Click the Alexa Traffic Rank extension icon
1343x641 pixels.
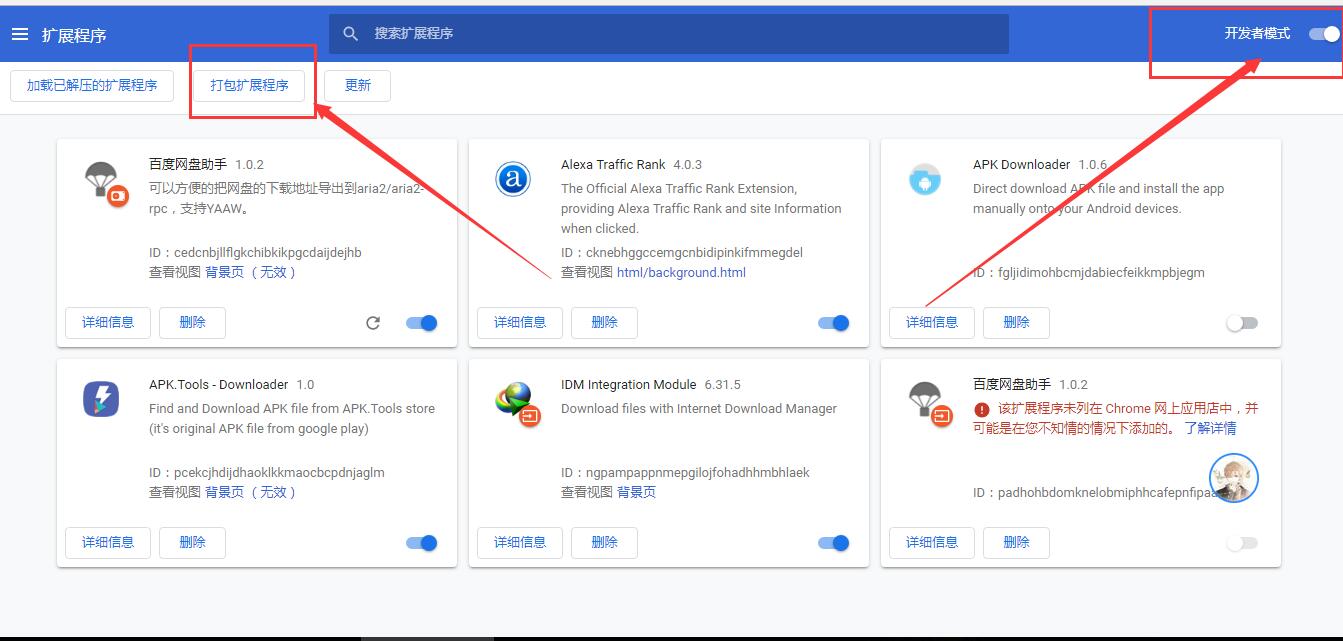click(x=513, y=180)
